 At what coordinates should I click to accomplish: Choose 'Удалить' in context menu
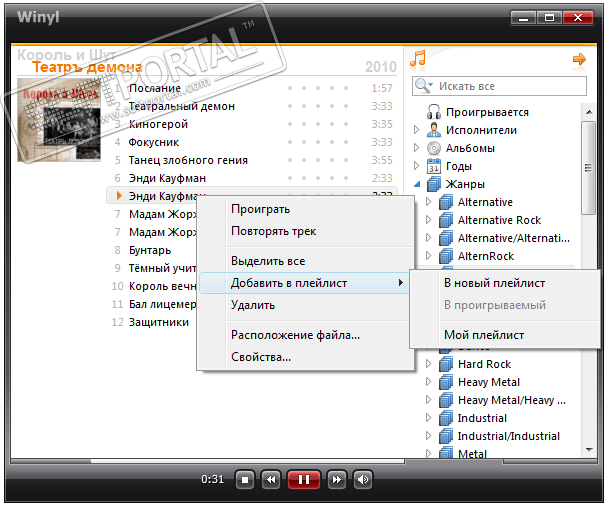click(x=305, y=305)
